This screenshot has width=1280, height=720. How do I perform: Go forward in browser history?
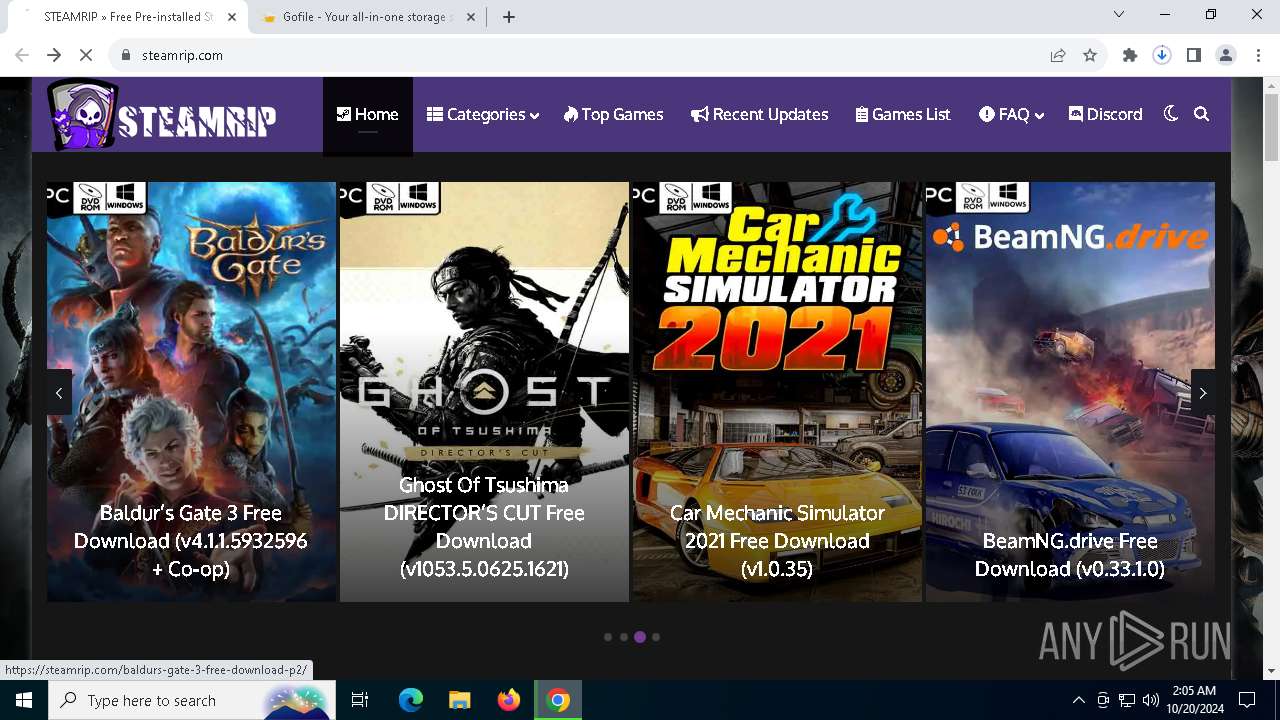click(x=54, y=55)
